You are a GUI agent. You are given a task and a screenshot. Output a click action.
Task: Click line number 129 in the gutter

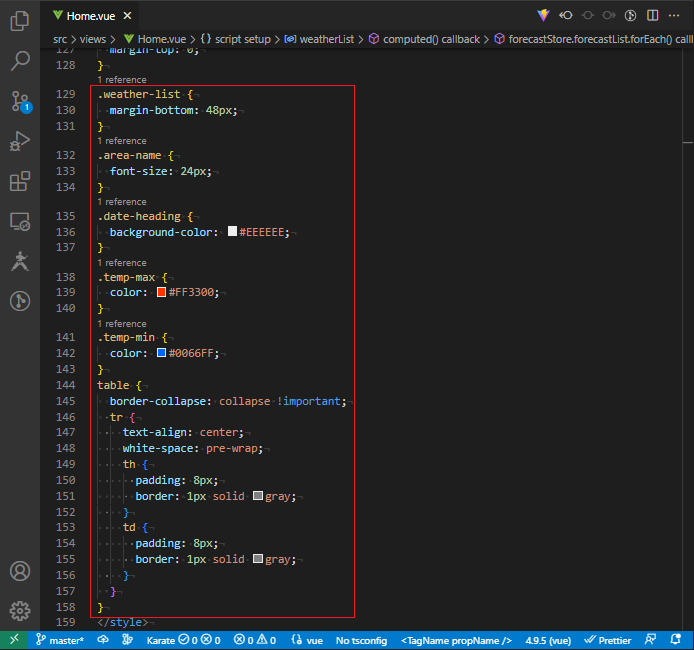pos(66,94)
